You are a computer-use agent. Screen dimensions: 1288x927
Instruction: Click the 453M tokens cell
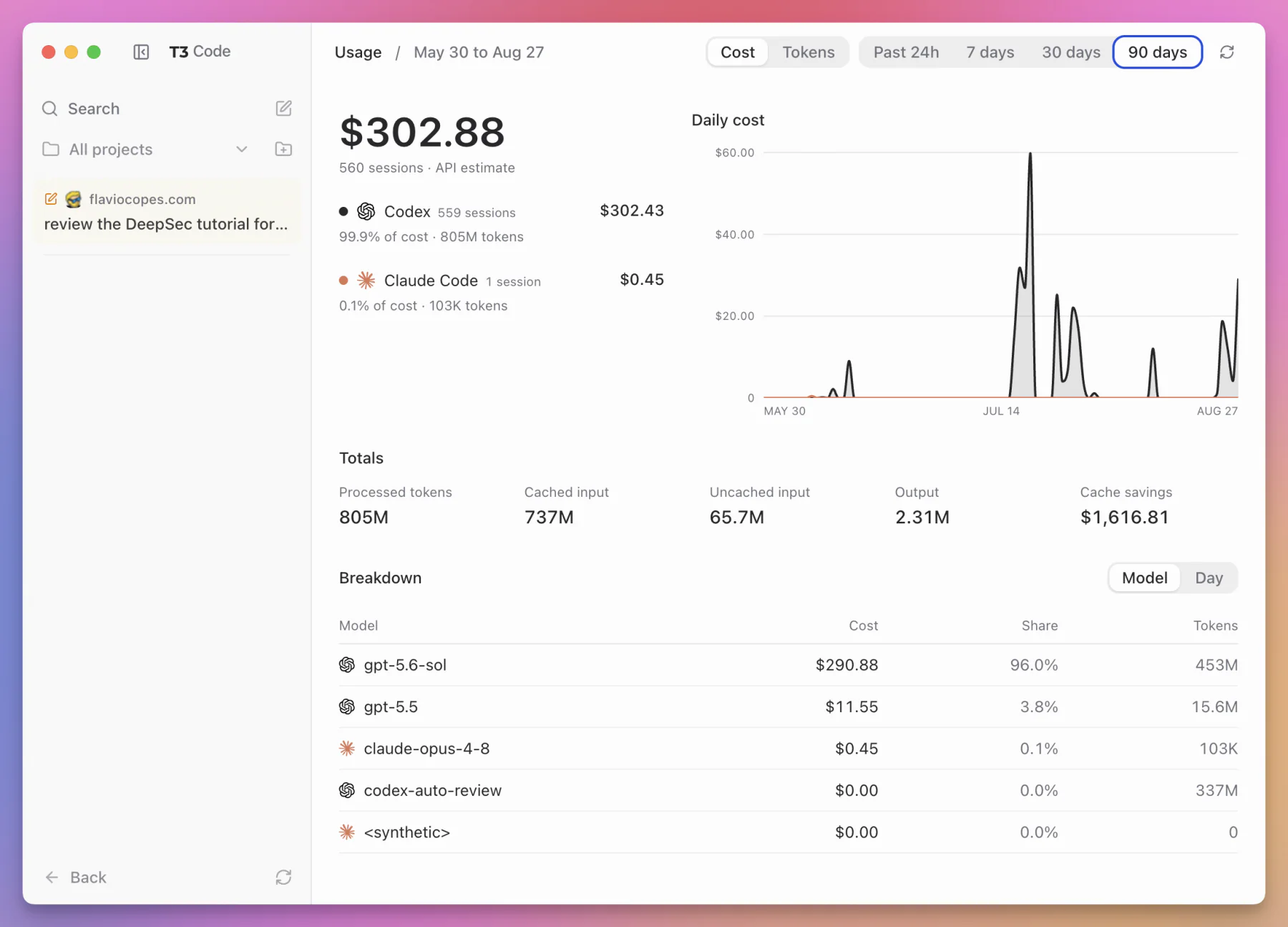1216,665
